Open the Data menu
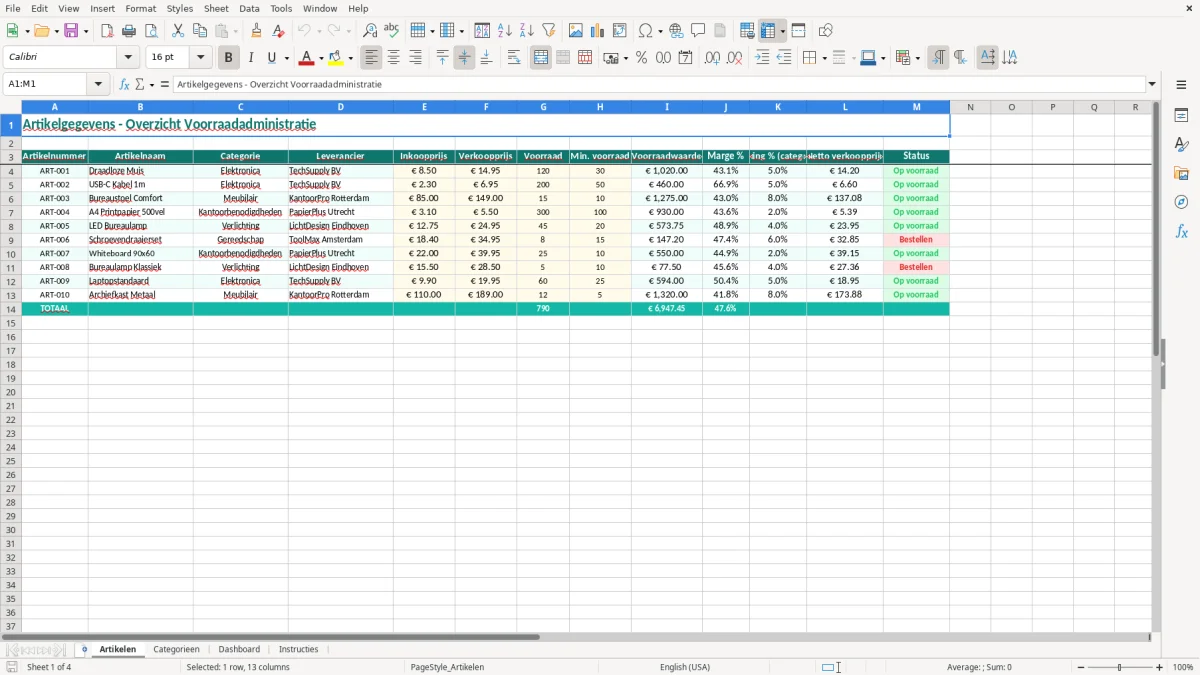Image resolution: width=1200 pixels, height=675 pixels. click(x=249, y=8)
